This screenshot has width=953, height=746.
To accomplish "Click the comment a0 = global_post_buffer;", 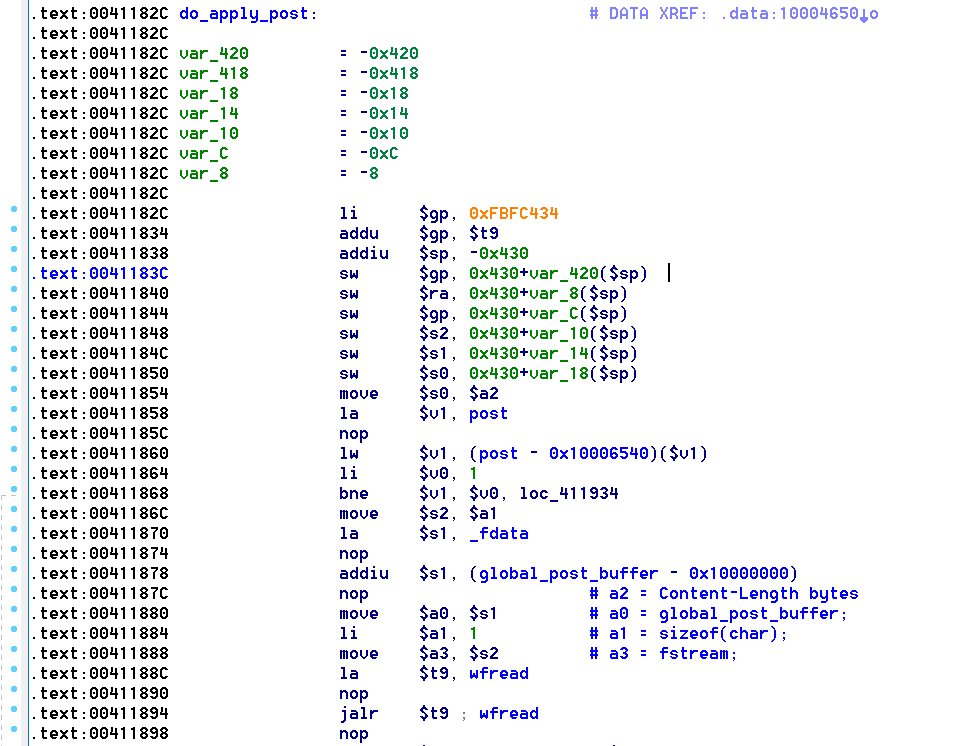I will point(718,614).
